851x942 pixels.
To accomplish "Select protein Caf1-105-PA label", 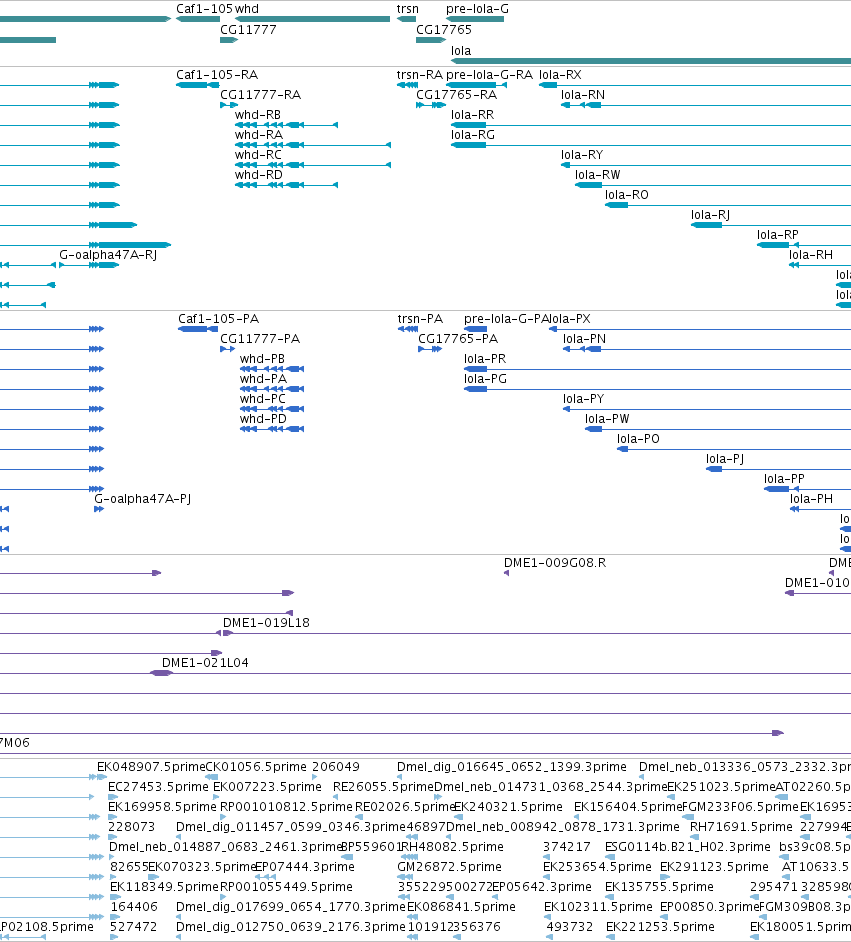I will 219,318.
